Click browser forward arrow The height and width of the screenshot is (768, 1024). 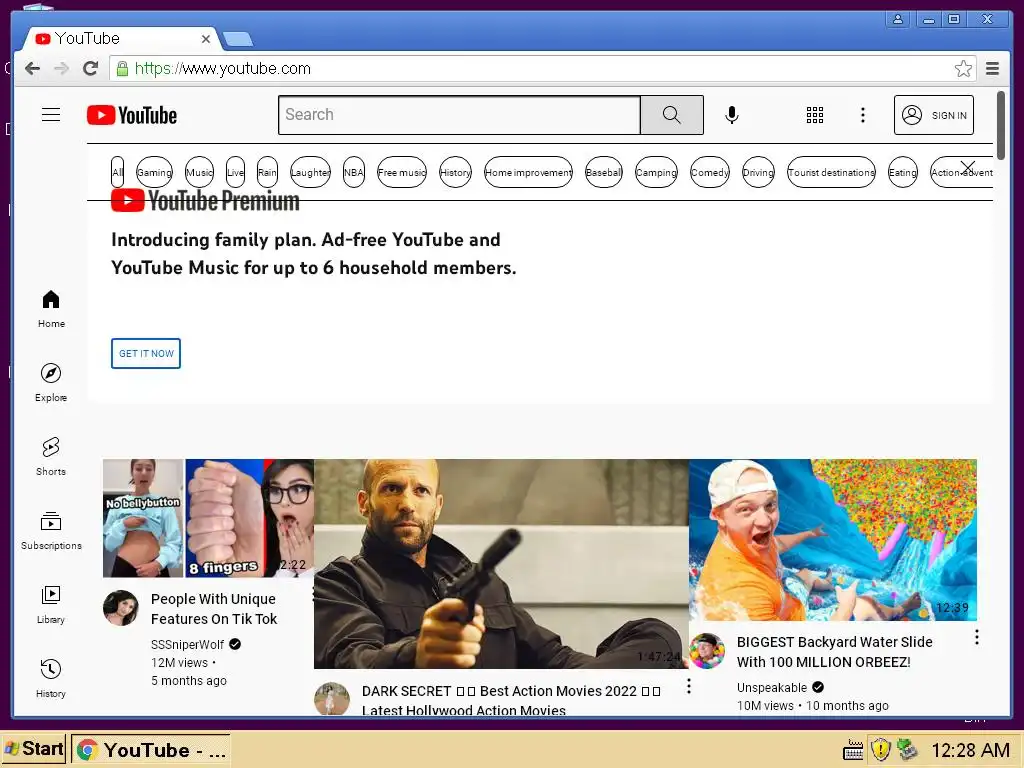point(61,68)
